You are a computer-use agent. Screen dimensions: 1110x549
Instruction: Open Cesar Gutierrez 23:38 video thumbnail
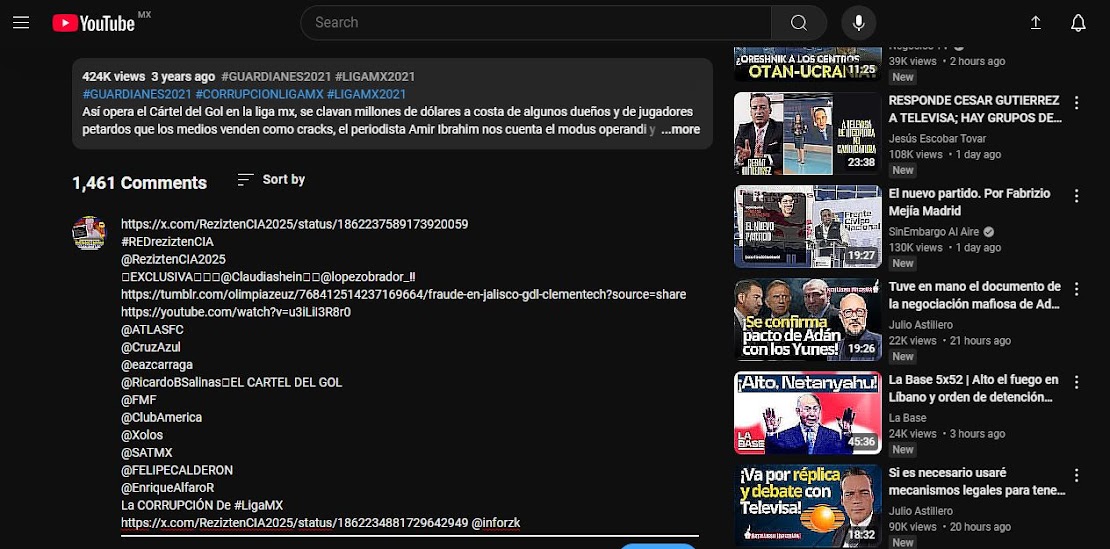[x=808, y=134]
